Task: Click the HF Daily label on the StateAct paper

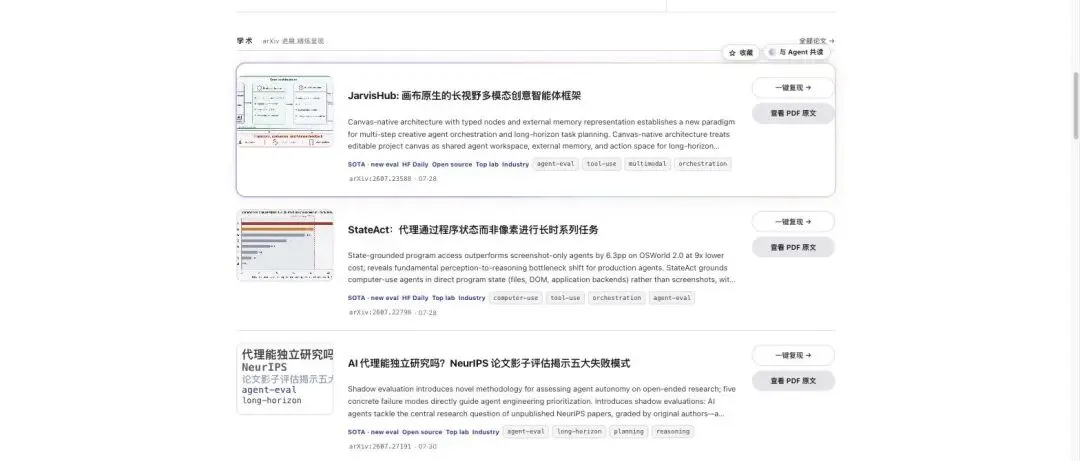Action: pos(415,298)
